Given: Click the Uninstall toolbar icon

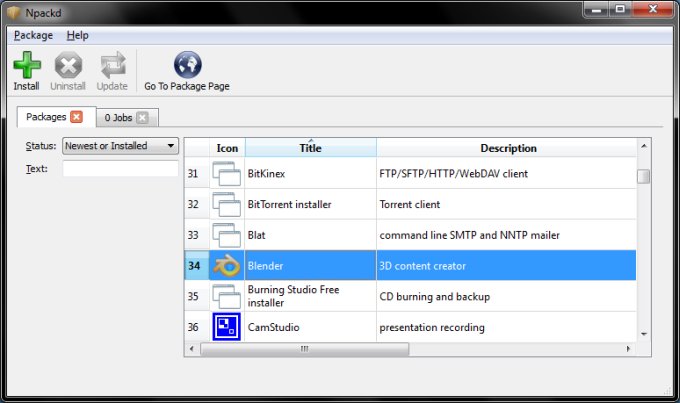Looking at the screenshot, I should click(68, 66).
